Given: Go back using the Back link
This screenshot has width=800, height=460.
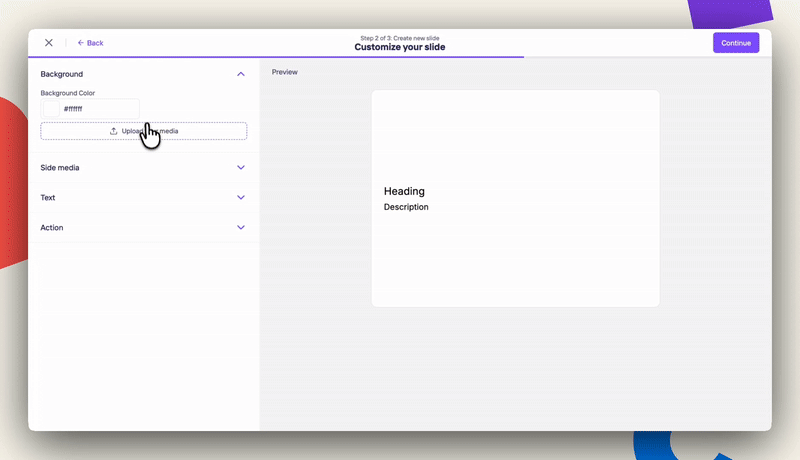Looking at the screenshot, I should click(x=90, y=43).
